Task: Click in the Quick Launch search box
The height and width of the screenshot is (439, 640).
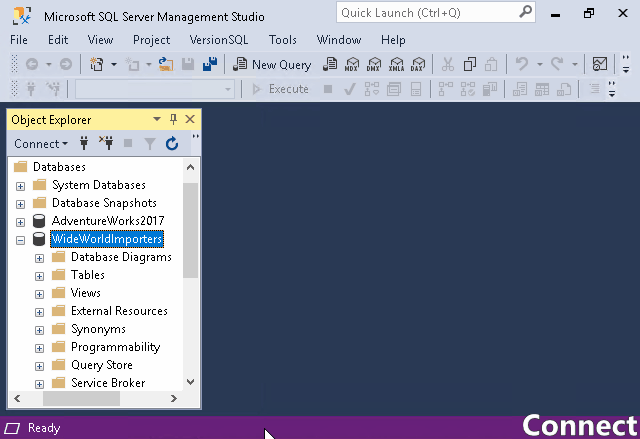Action: click(x=436, y=13)
